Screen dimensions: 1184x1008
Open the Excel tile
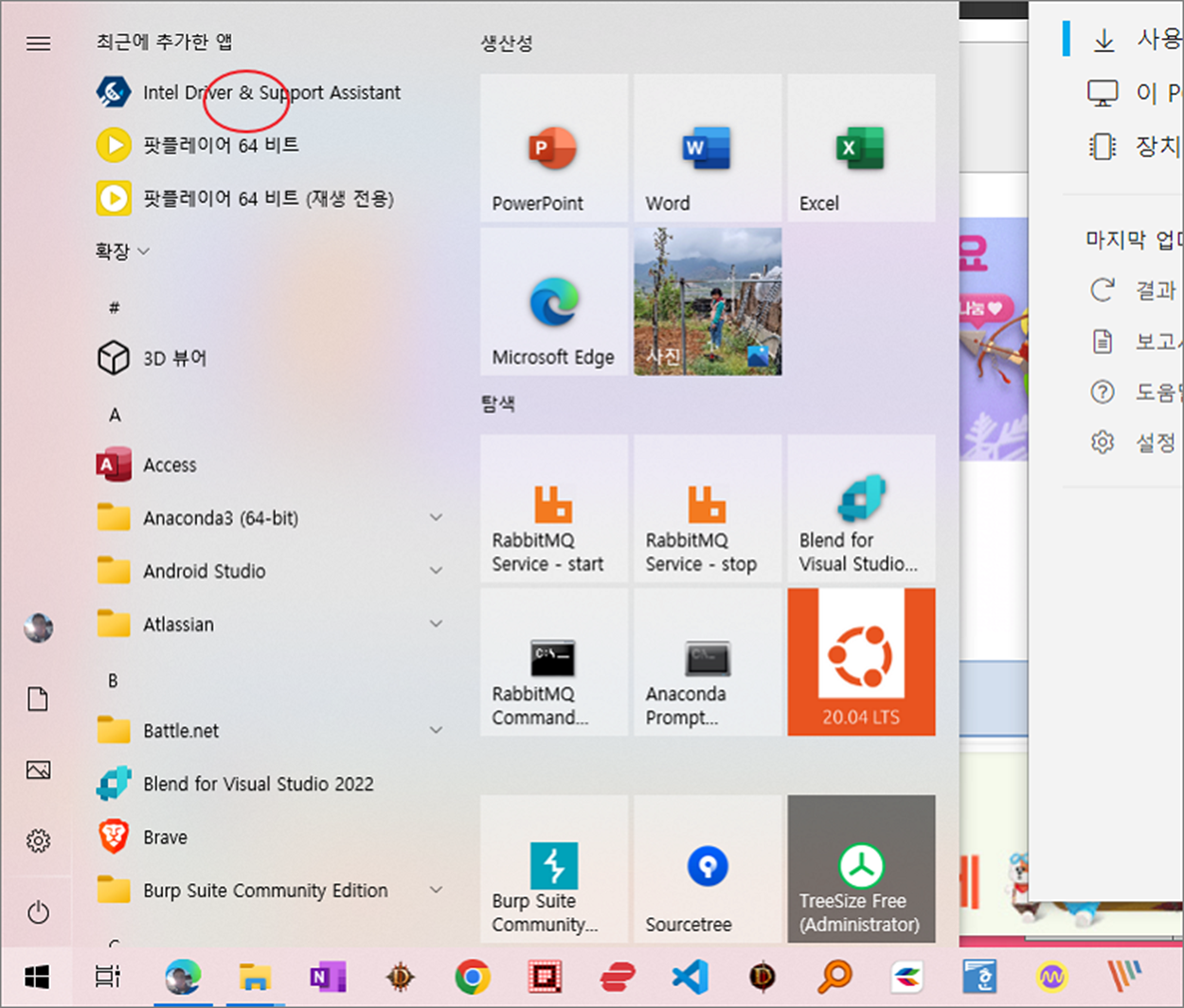861,148
